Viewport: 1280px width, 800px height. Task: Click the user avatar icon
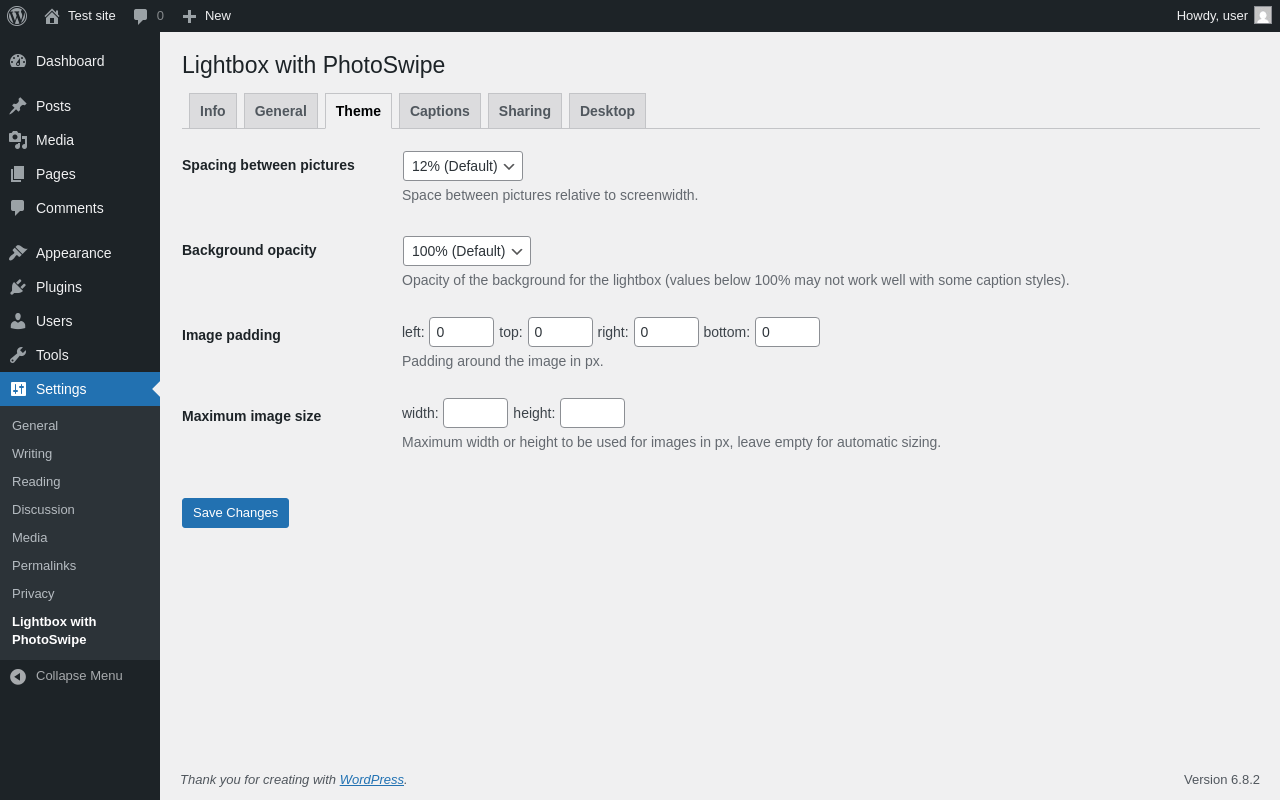1263,15
